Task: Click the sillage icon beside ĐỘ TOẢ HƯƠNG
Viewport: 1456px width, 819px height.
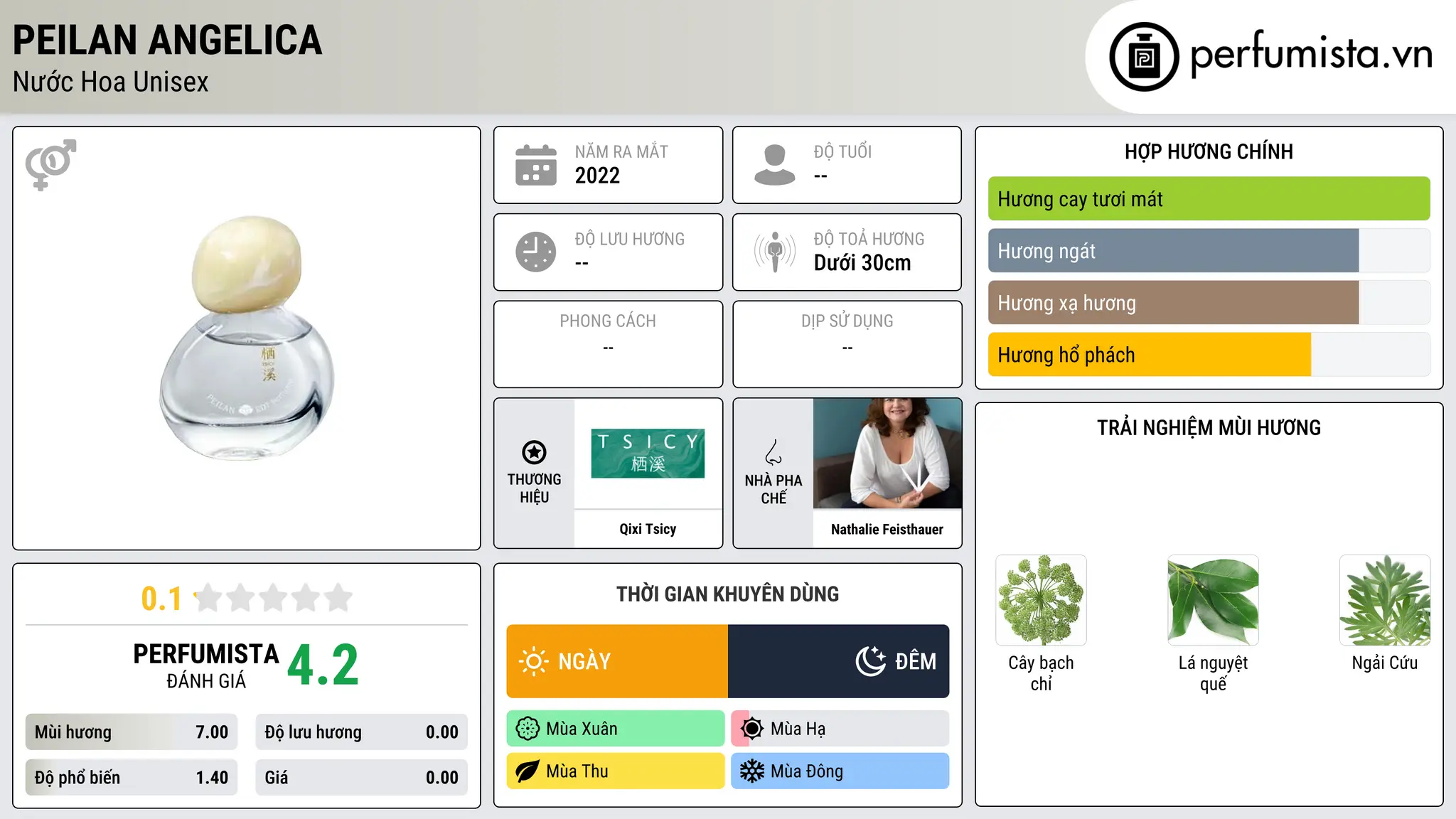Action: [x=774, y=252]
